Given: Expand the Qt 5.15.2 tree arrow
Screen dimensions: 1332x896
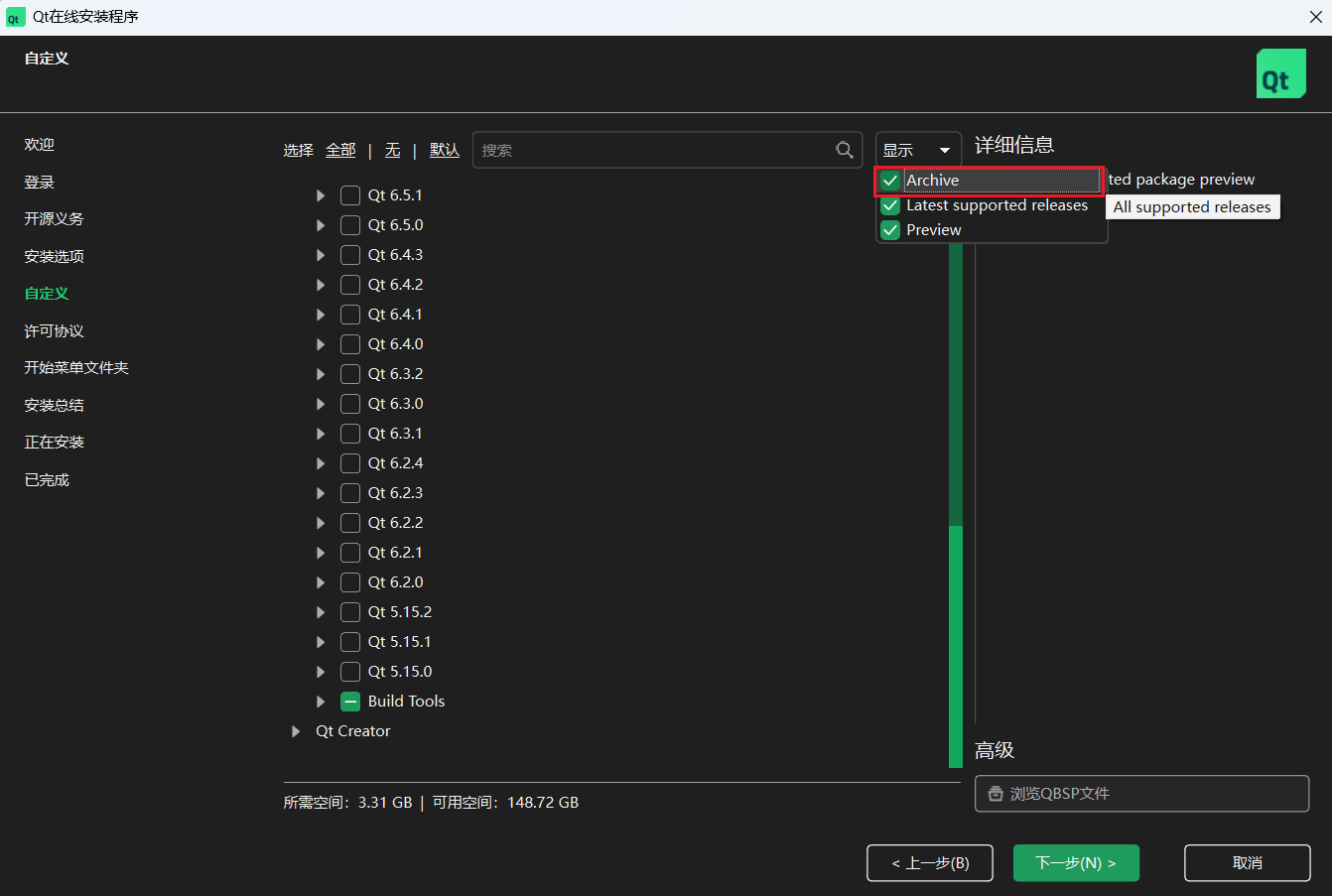Looking at the screenshot, I should click(321, 612).
